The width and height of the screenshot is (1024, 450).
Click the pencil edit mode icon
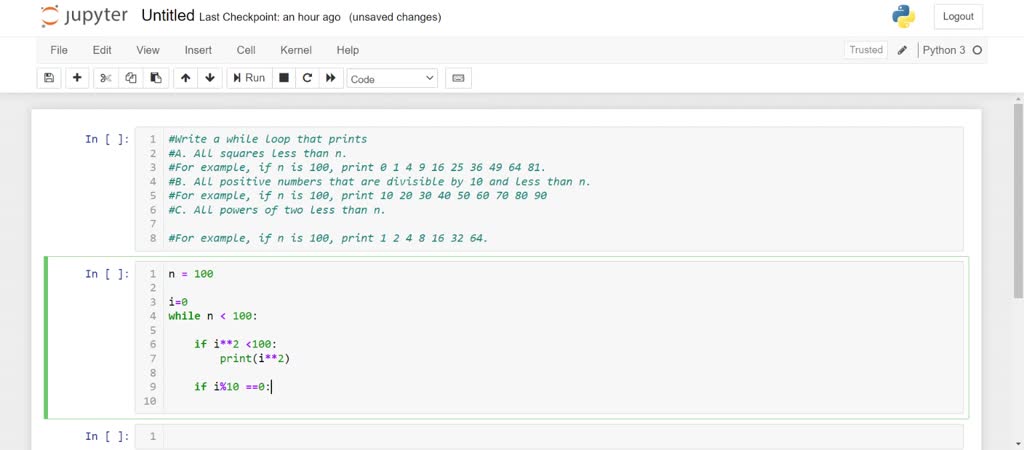[x=902, y=50]
